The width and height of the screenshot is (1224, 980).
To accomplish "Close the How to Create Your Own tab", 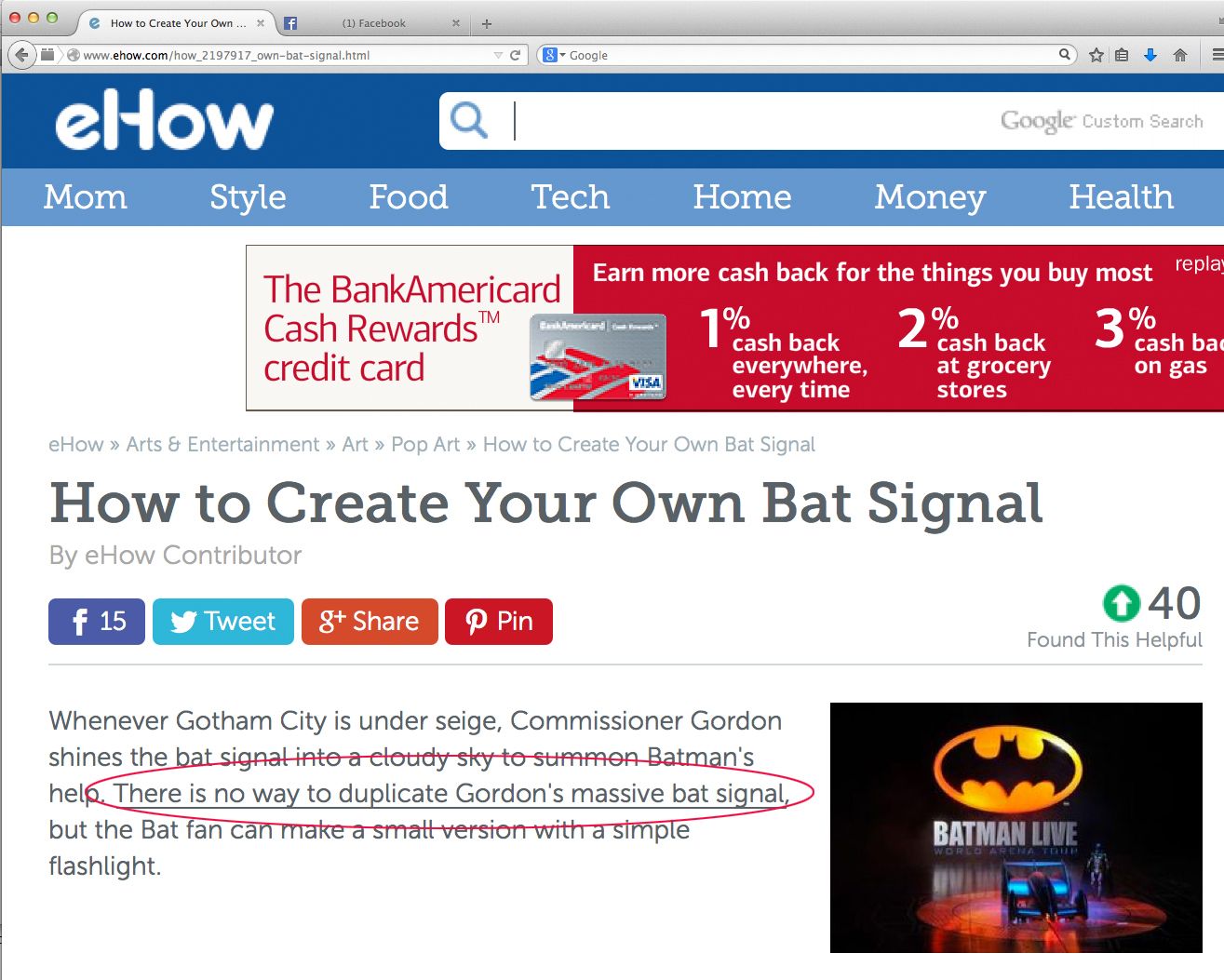I will 261,23.
